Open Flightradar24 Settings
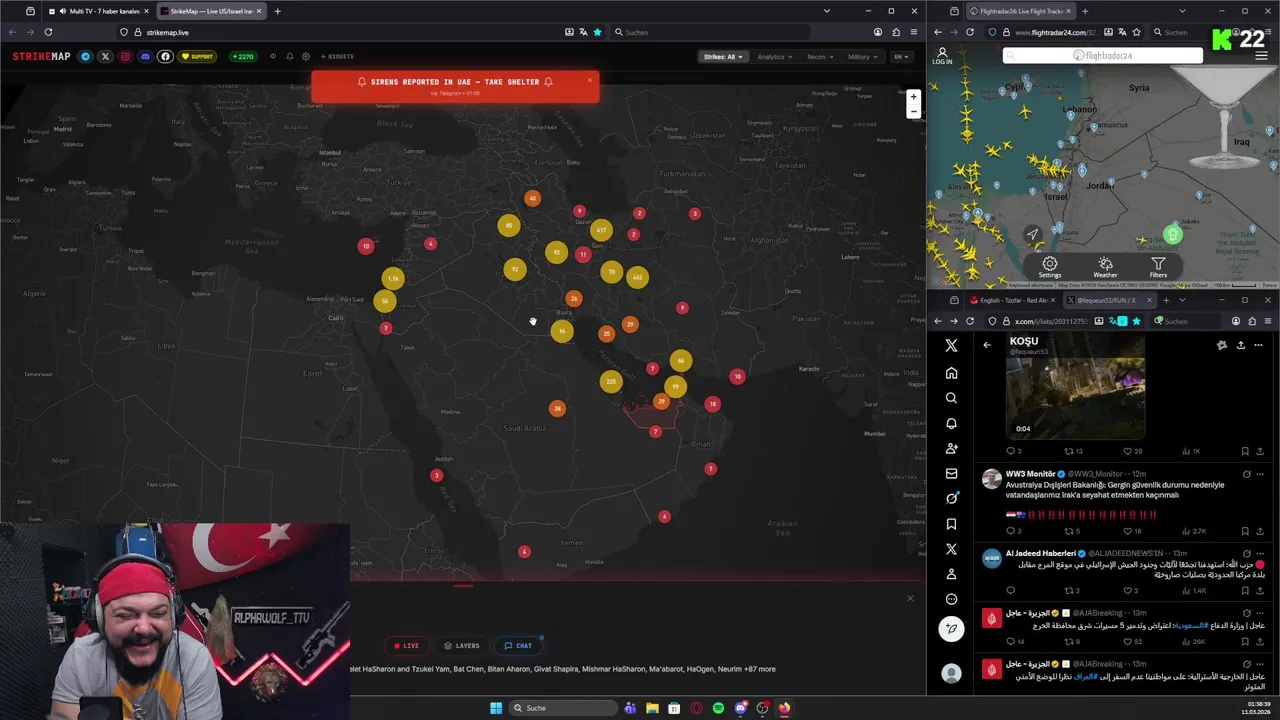Viewport: 1280px width, 720px height. point(1050,267)
